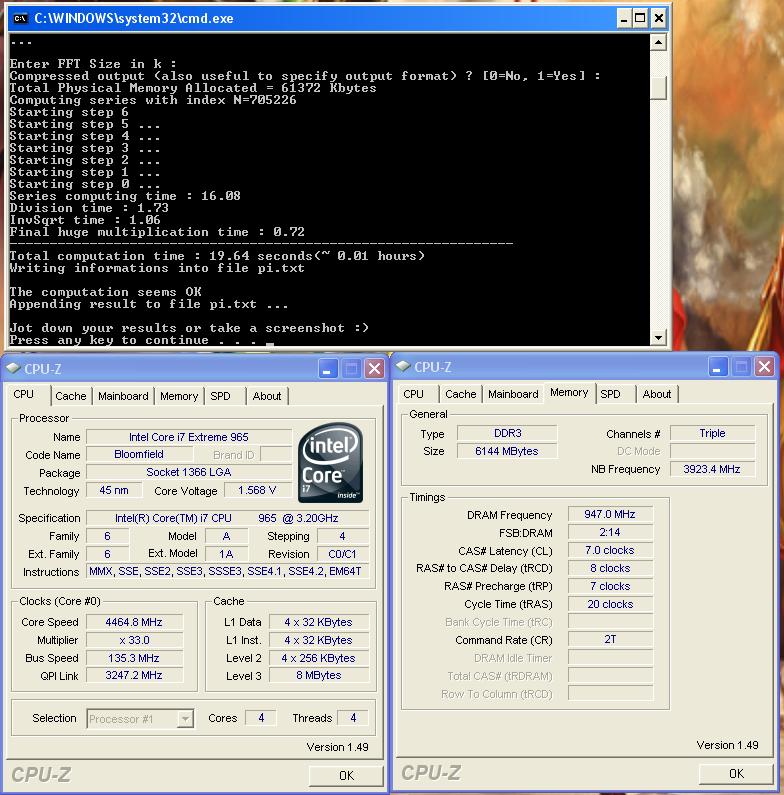The width and height of the screenshot is (784, 795).
Task: Click the Command Rate value '2T'
Action: click(610, 639)
